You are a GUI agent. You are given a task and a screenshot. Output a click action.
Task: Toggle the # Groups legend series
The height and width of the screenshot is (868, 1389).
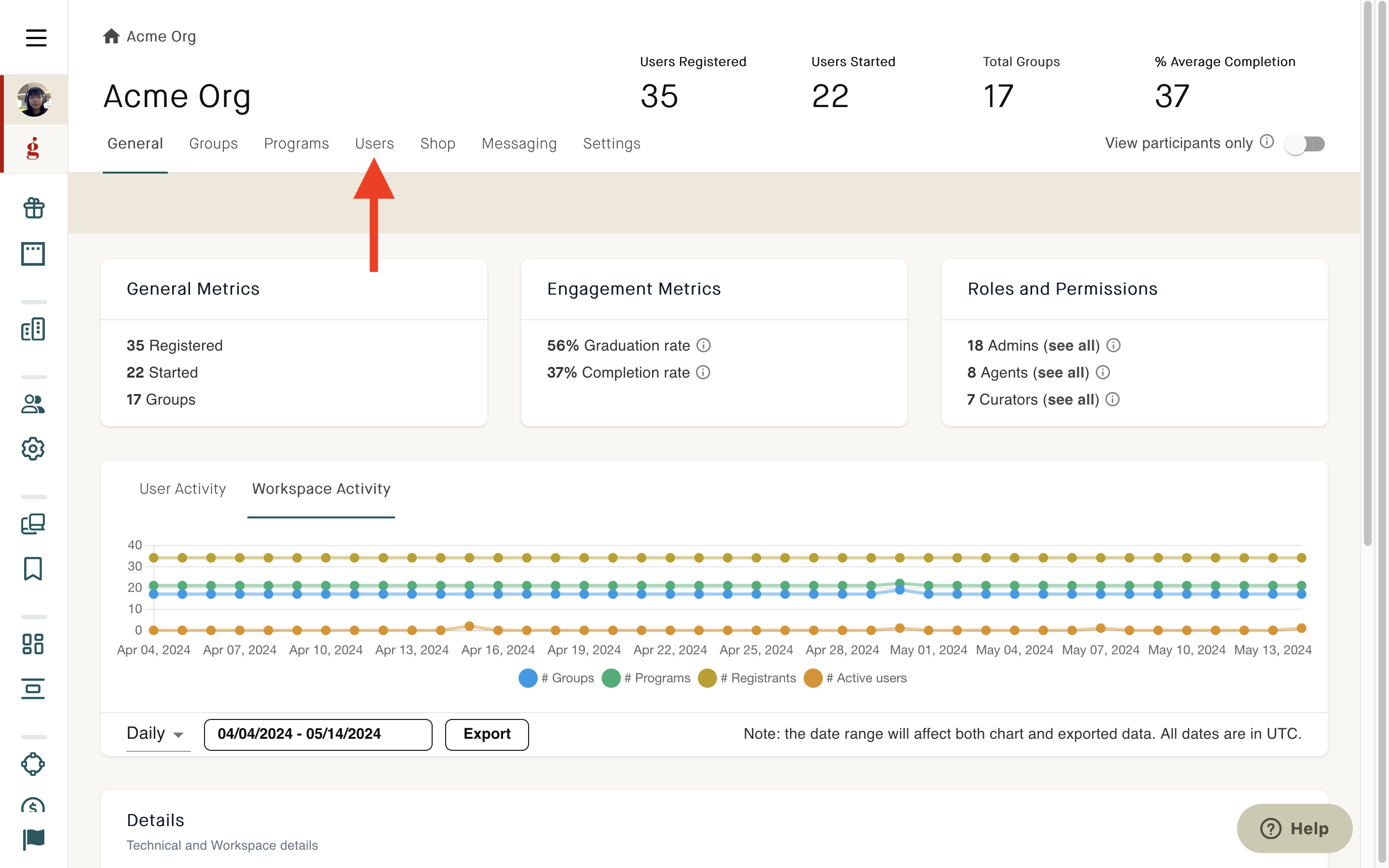pos(556,678)
